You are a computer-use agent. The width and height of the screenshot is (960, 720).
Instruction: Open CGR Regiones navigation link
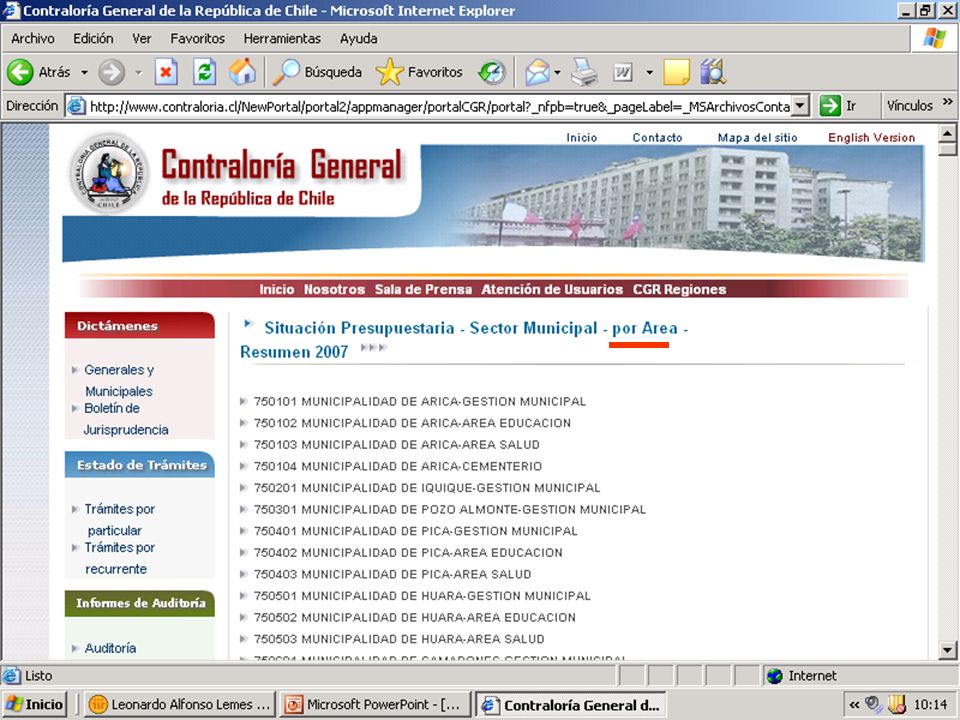click(x=680, y=290)
